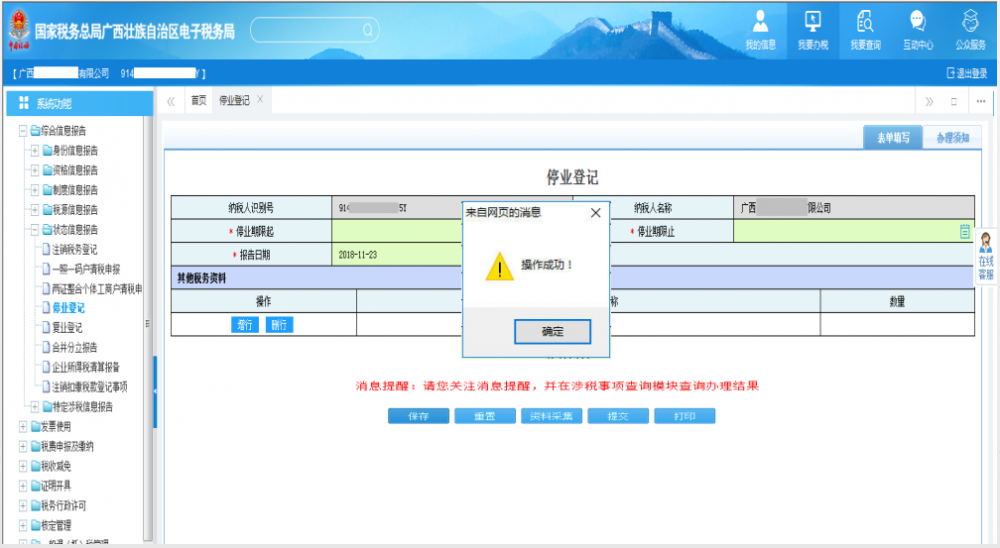Click the 停业期限起 date input field
The image size is (1000, 548).
[400, 231]
